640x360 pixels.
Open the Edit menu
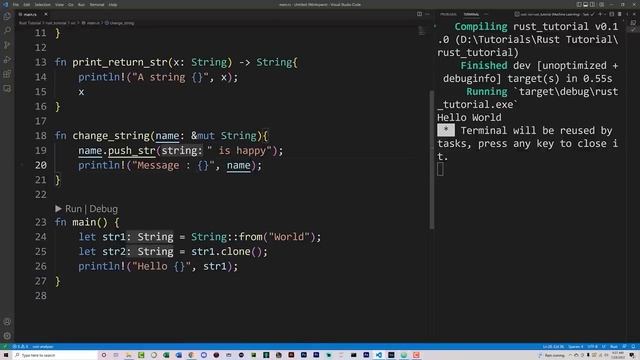pyautogui.click(x=27, y=4)
